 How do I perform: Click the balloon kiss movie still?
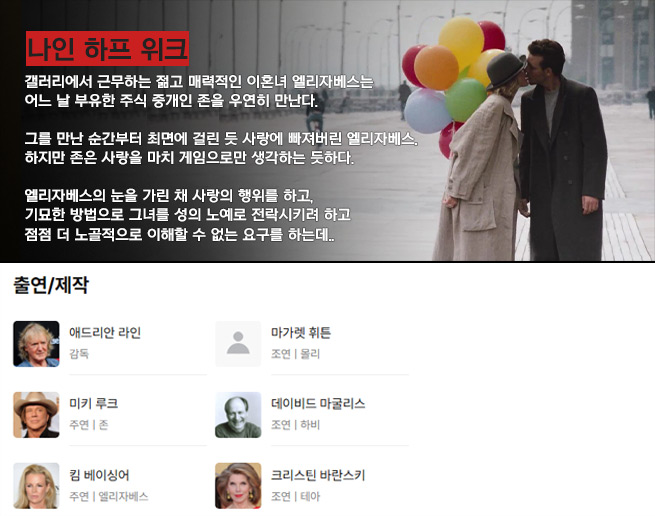pyautogui.click(x=526, y=130)
